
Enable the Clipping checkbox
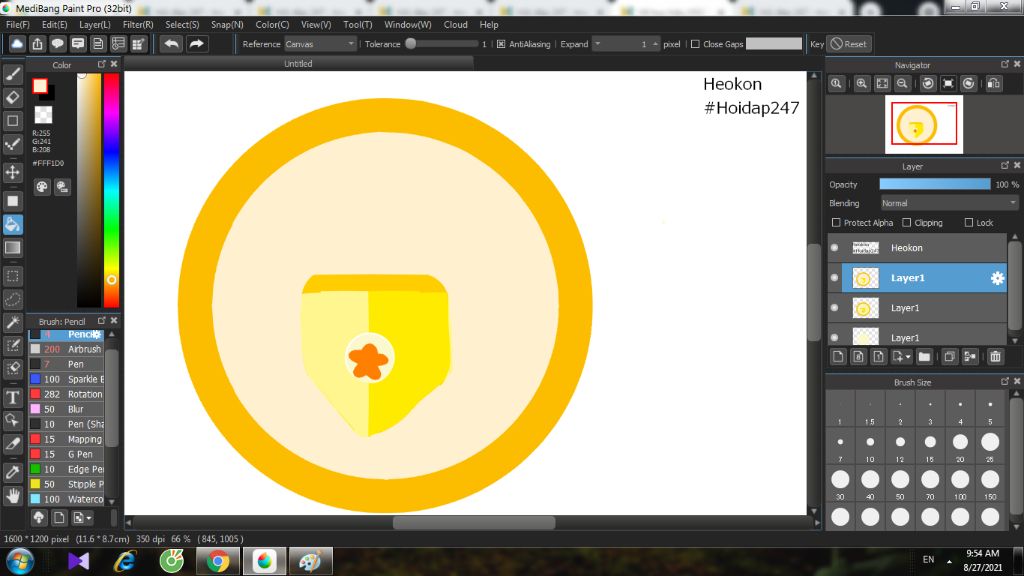[906, 223]
